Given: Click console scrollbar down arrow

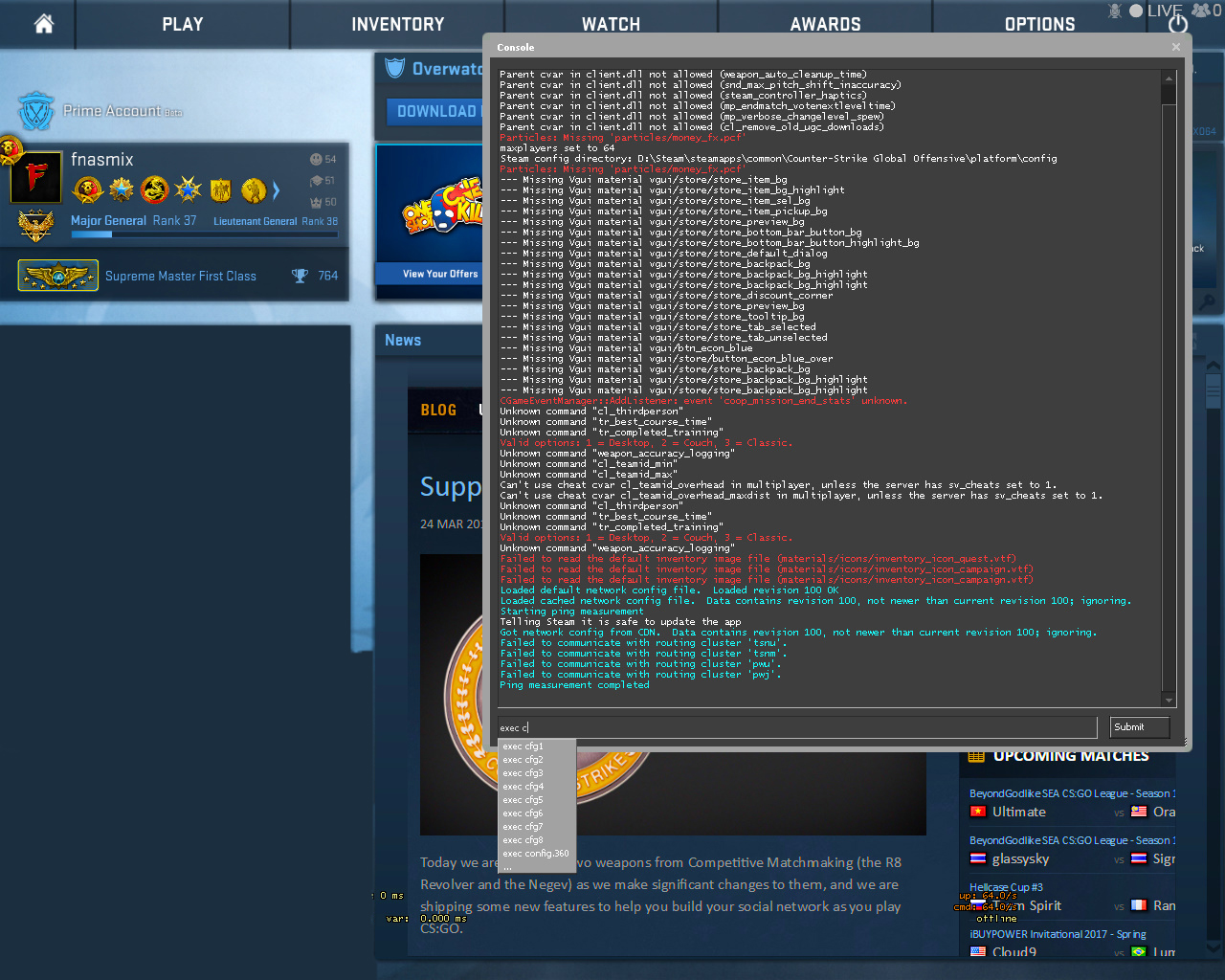Looking at the screenshot, I should pos(1169,701).
